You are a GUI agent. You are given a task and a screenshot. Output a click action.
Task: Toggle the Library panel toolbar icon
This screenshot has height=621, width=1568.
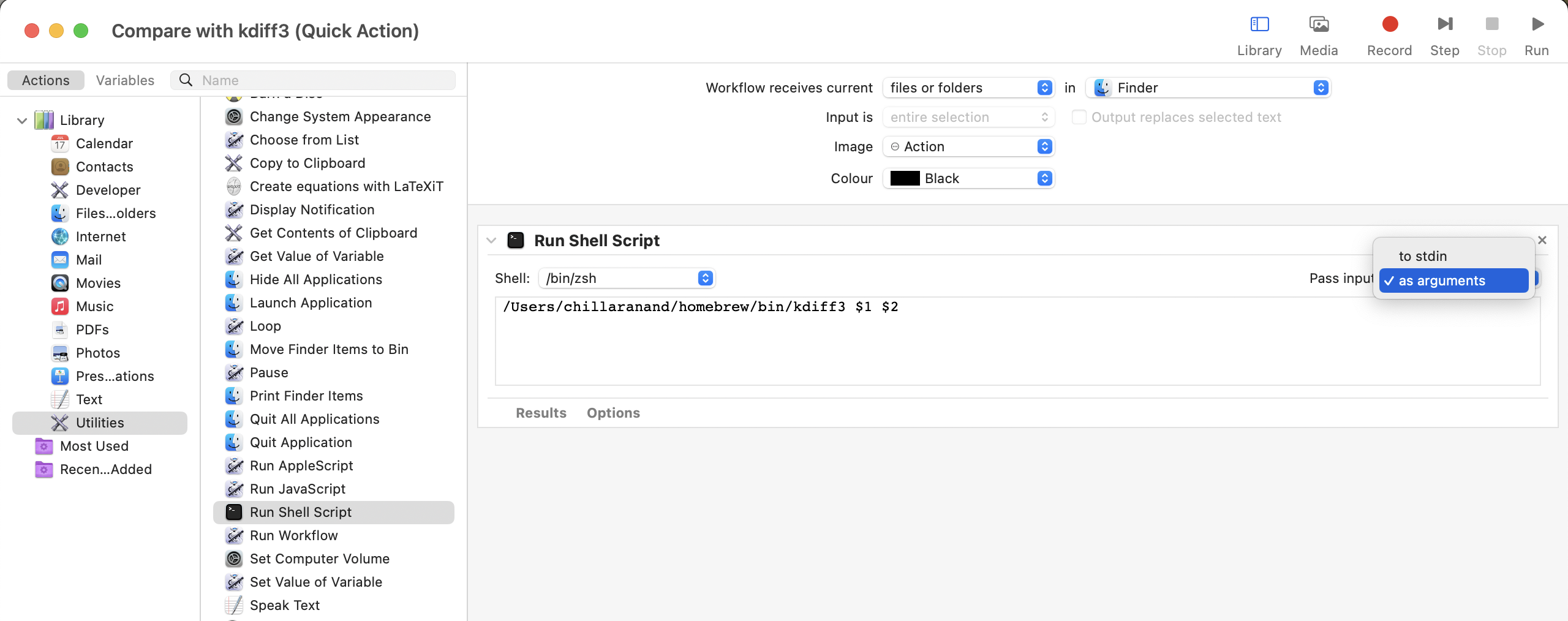click(1259, 24)
